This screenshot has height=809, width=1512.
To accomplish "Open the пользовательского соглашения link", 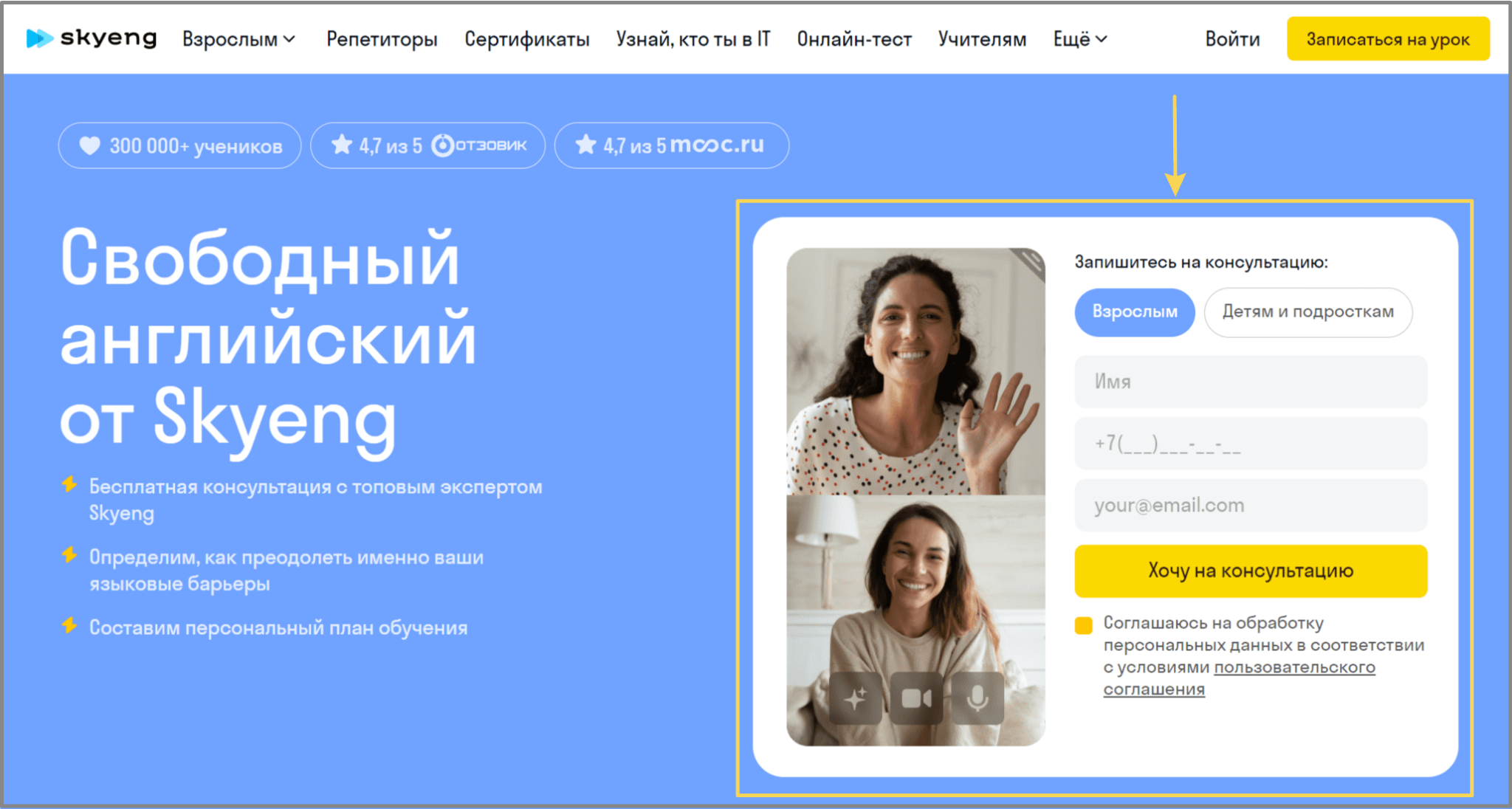I will 1239,678.
